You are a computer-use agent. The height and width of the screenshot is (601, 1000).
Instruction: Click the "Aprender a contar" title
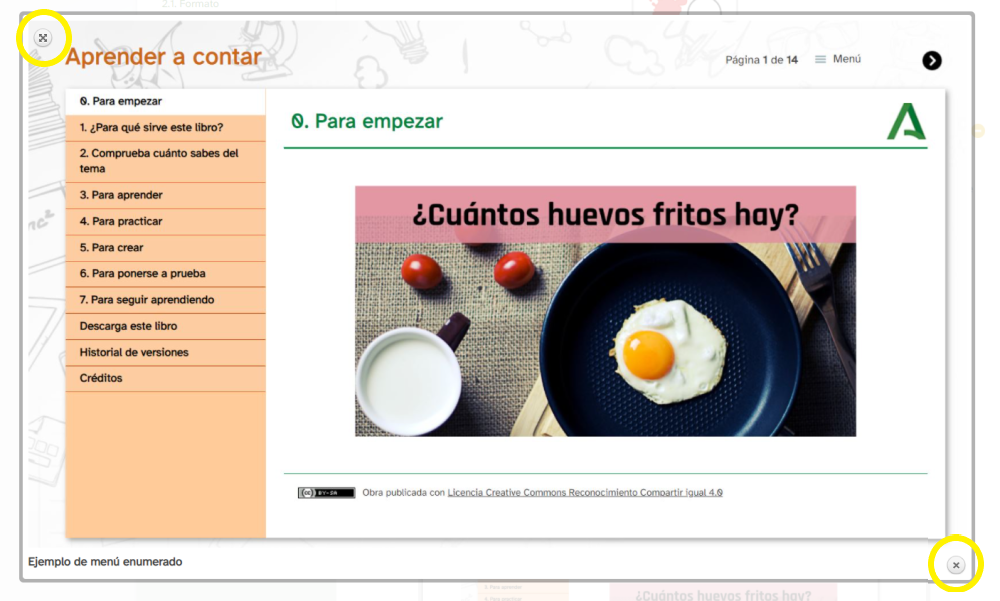coord(163,57)
